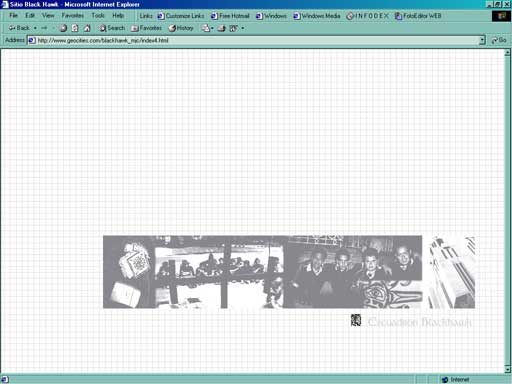This screenshot has width=512, height=384.
Task: Click the Go button
Action: click(499, 40)
